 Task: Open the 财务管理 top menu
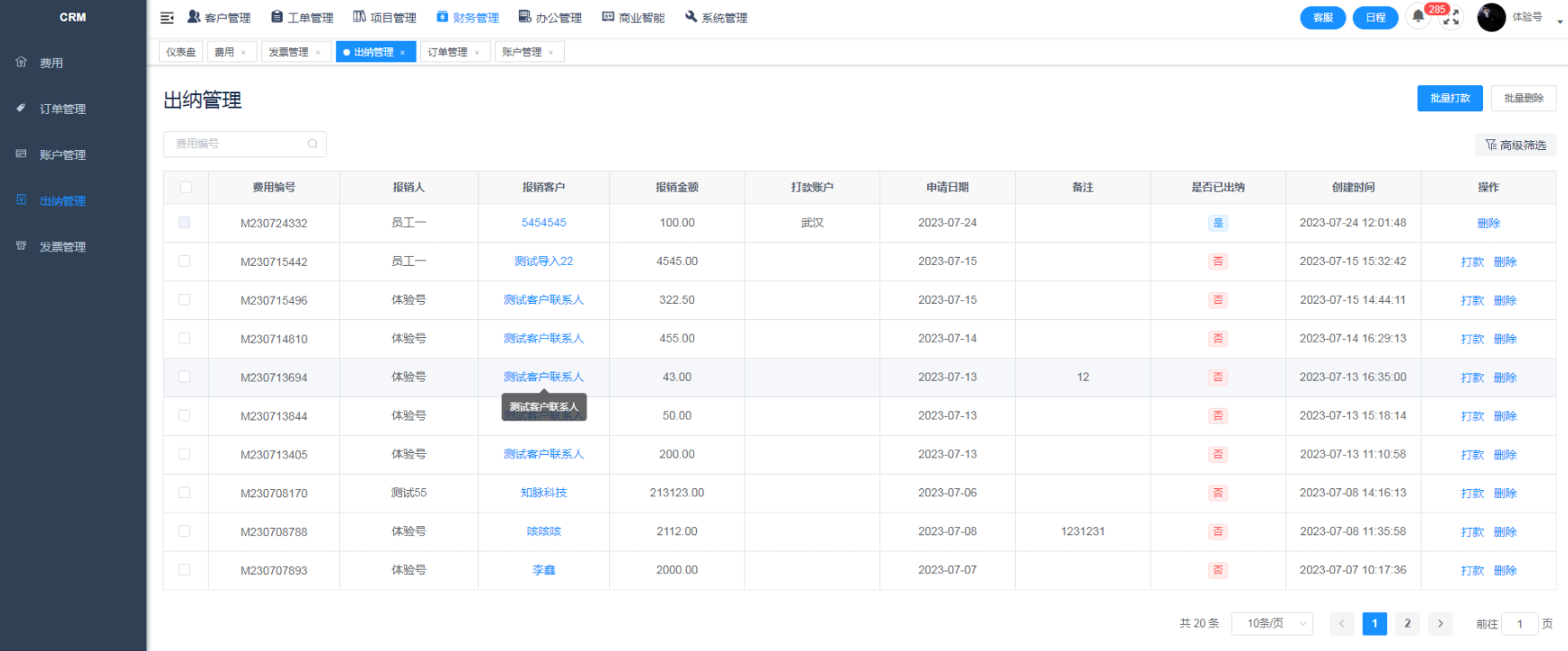tap(467, 17)
